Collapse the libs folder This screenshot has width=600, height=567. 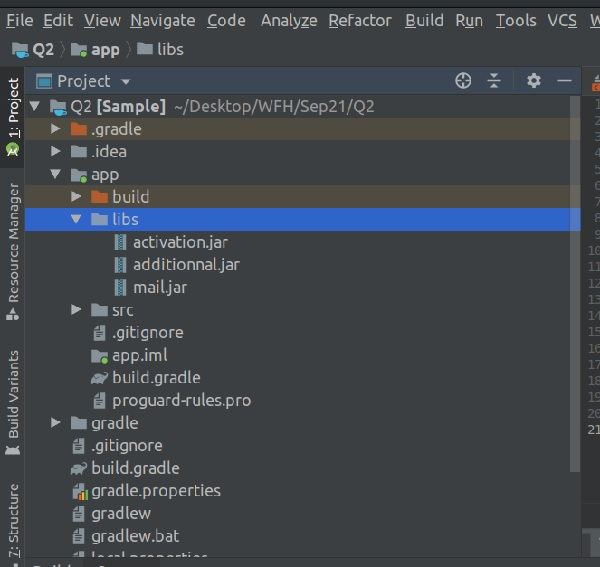pos(77,219)
